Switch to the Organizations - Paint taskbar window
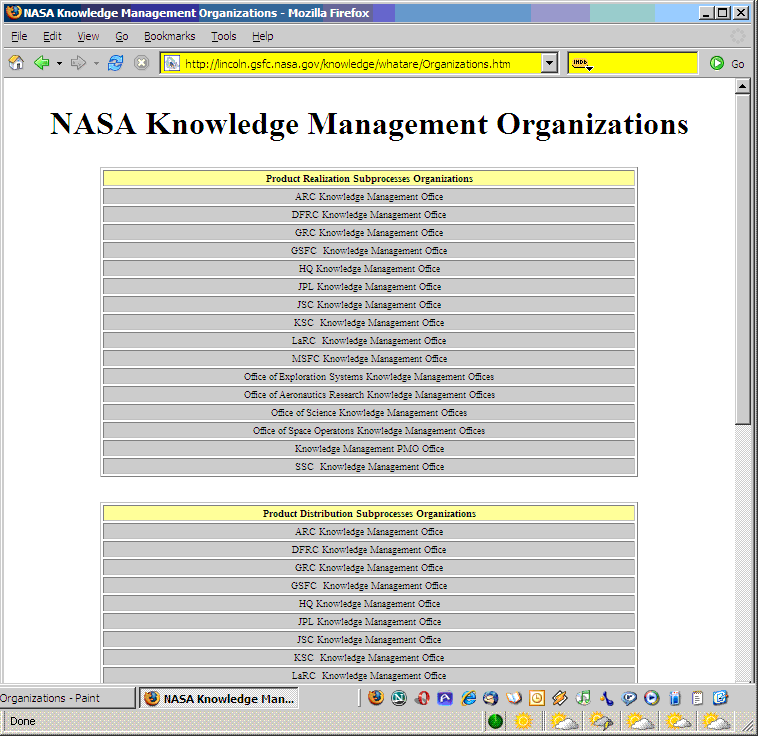 [67, 698]
